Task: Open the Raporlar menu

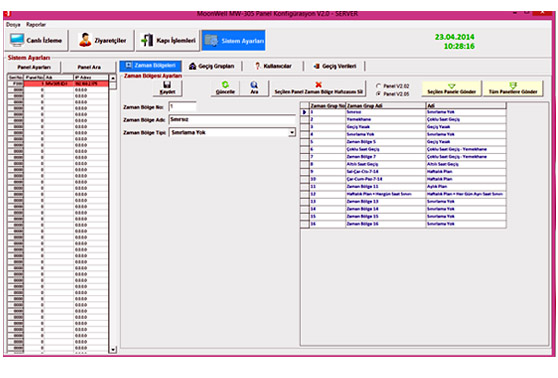Action: coord(36,25)
